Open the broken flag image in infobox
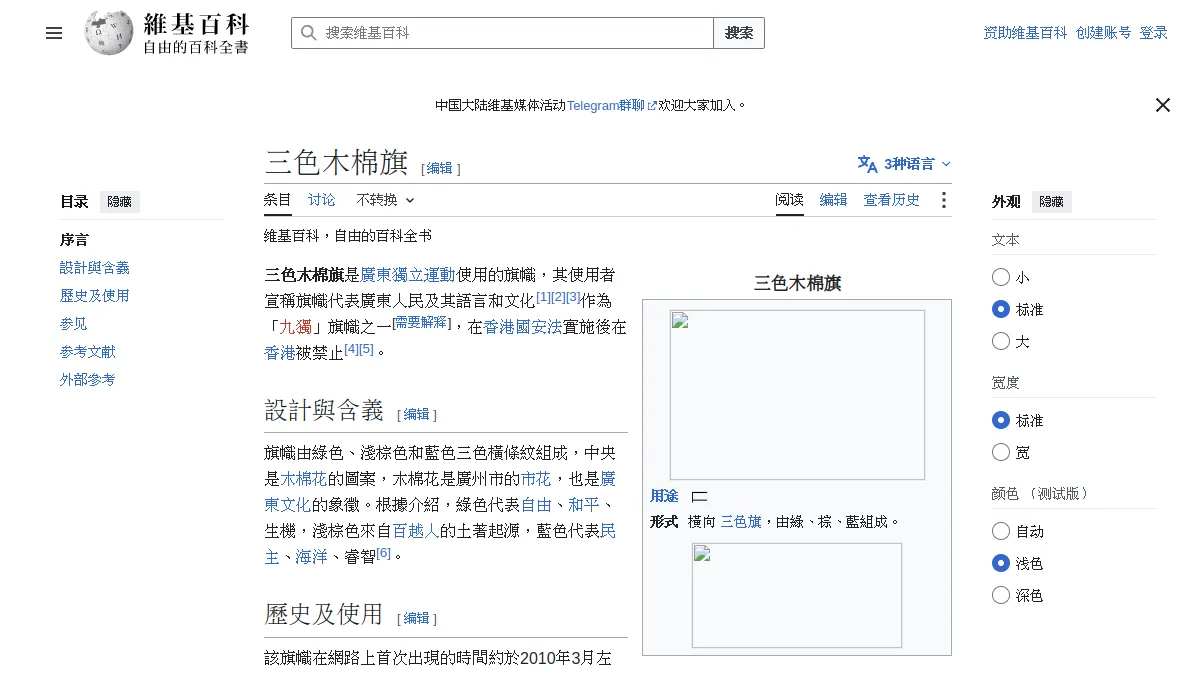Image resolution: width=1200 pixels, height=675 pixels. [x=797, y=394]
